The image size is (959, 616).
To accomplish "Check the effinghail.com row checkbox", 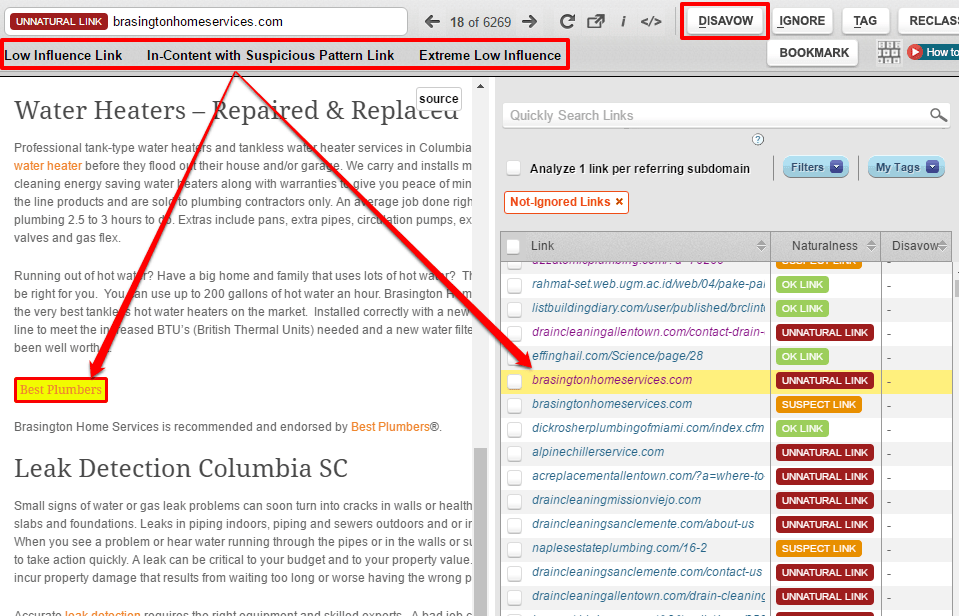I will click(514, 357).
